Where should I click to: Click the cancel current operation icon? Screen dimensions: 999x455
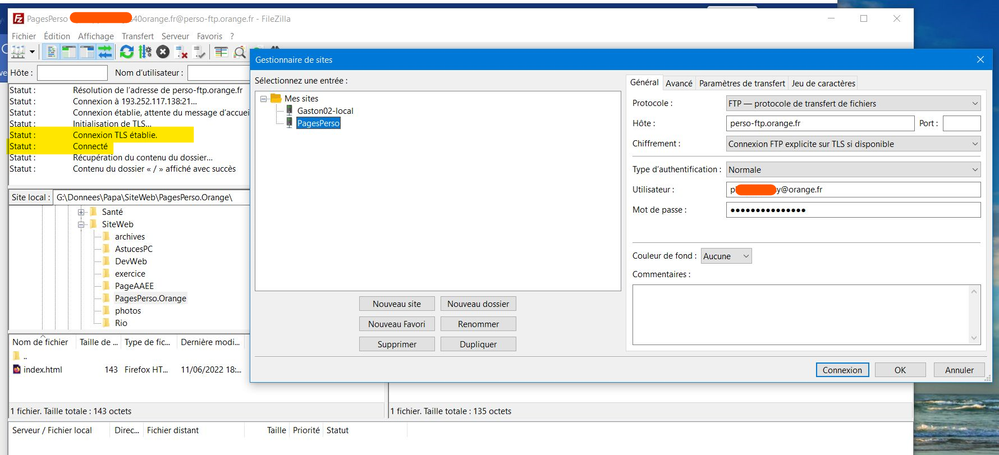click(163, 52)
